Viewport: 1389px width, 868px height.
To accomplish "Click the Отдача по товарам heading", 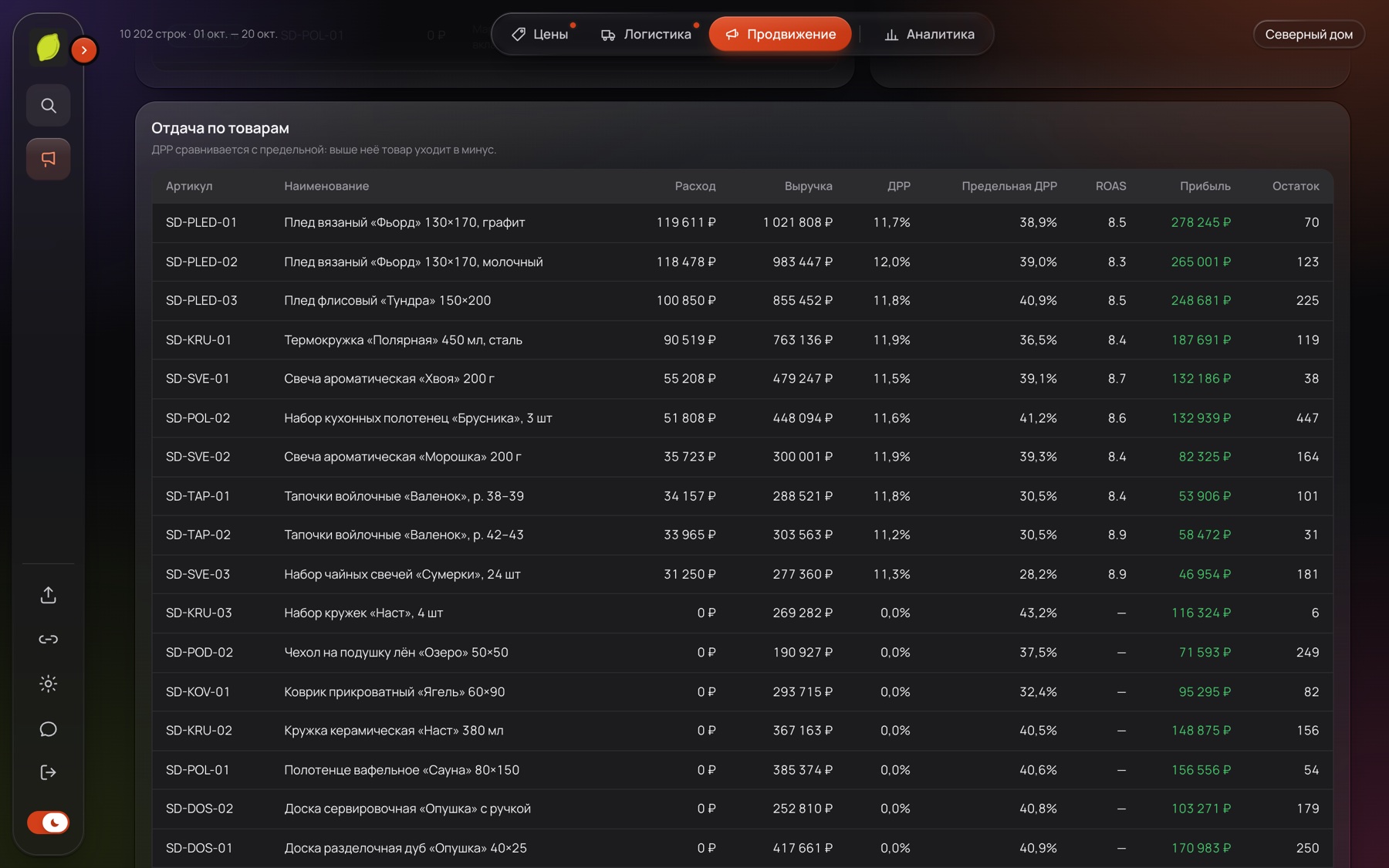I will [x=220, y=128].
